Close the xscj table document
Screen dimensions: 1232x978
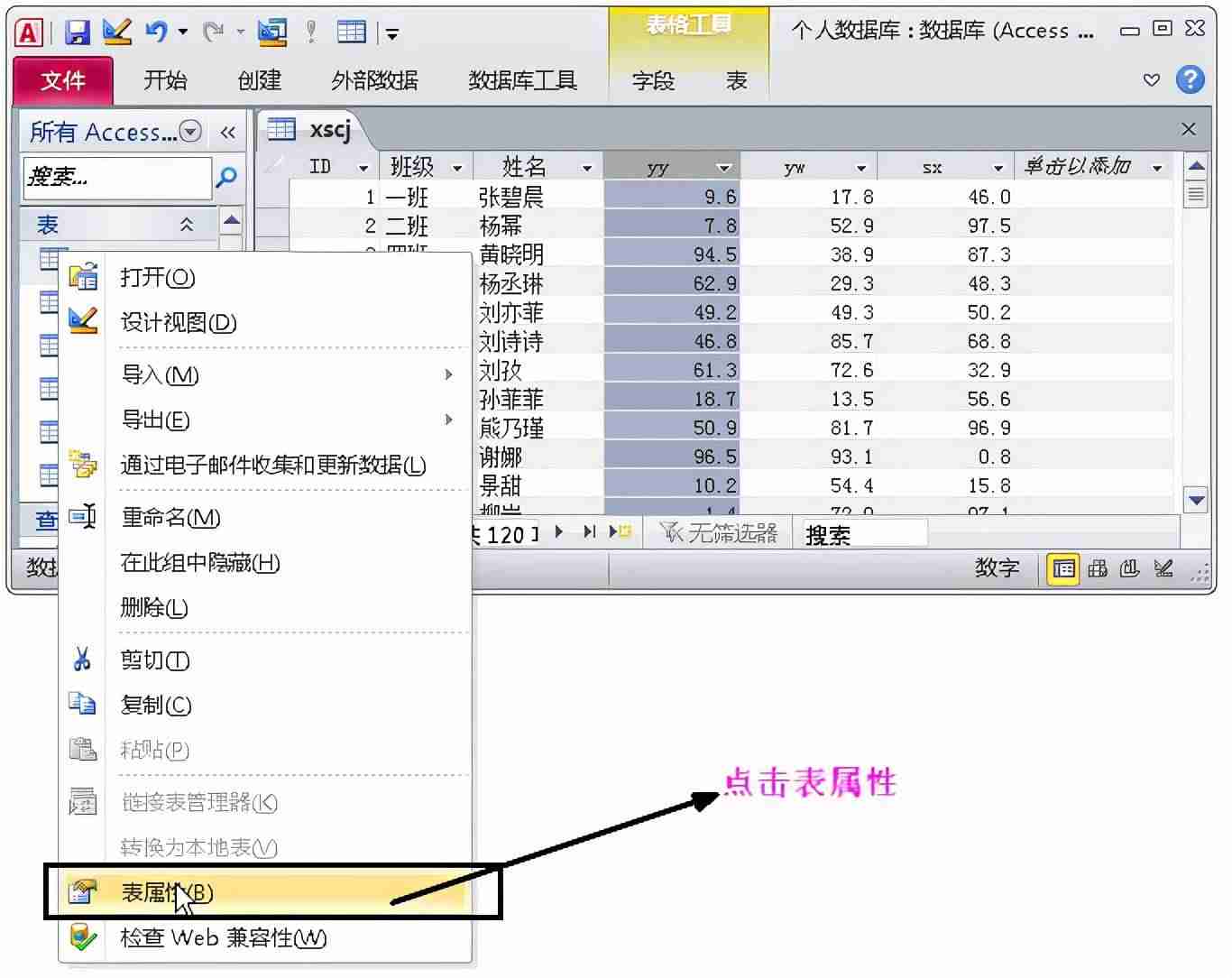point(1189,129)
